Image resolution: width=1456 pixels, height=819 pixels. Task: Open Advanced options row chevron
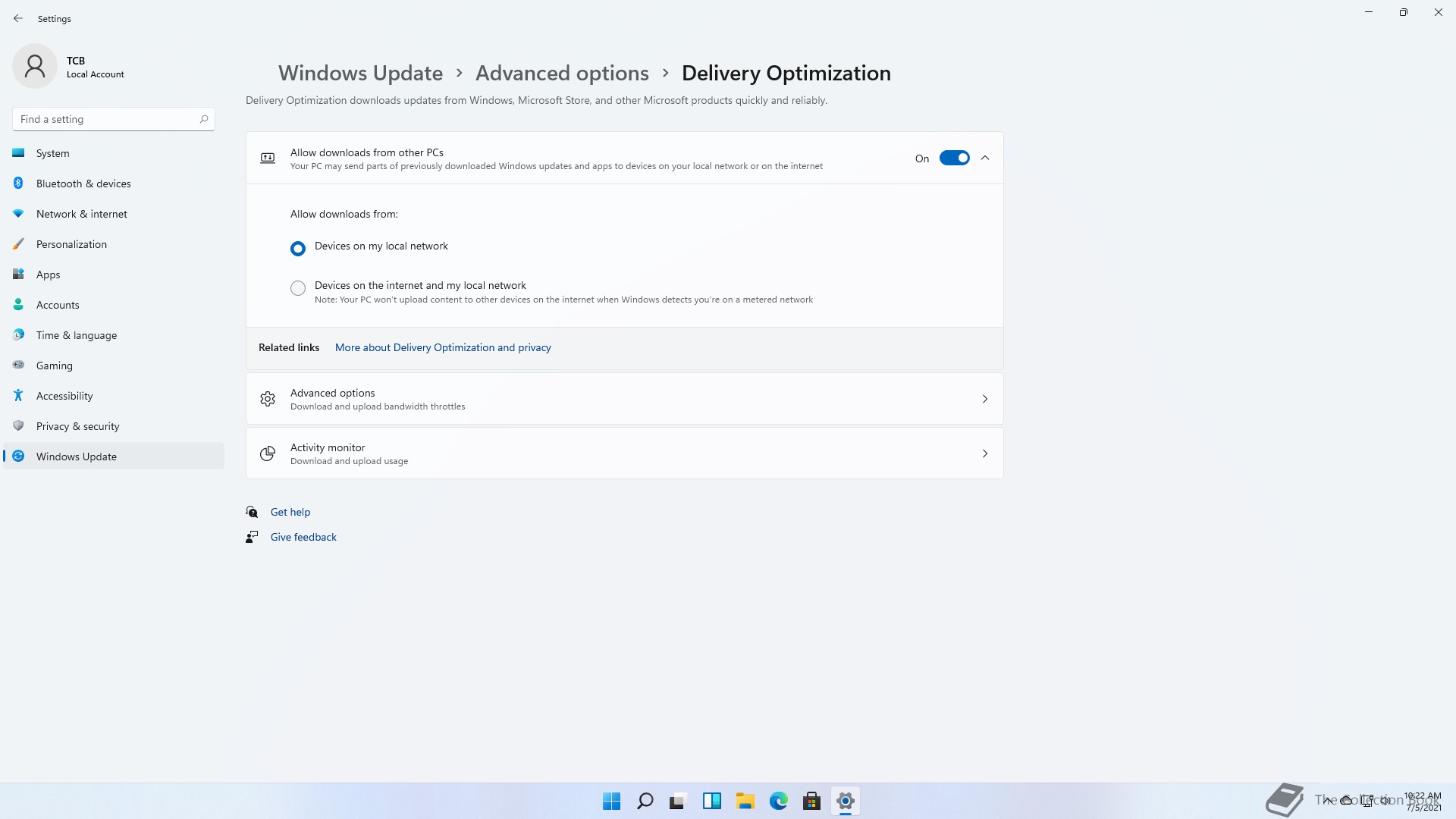[985, 399]
